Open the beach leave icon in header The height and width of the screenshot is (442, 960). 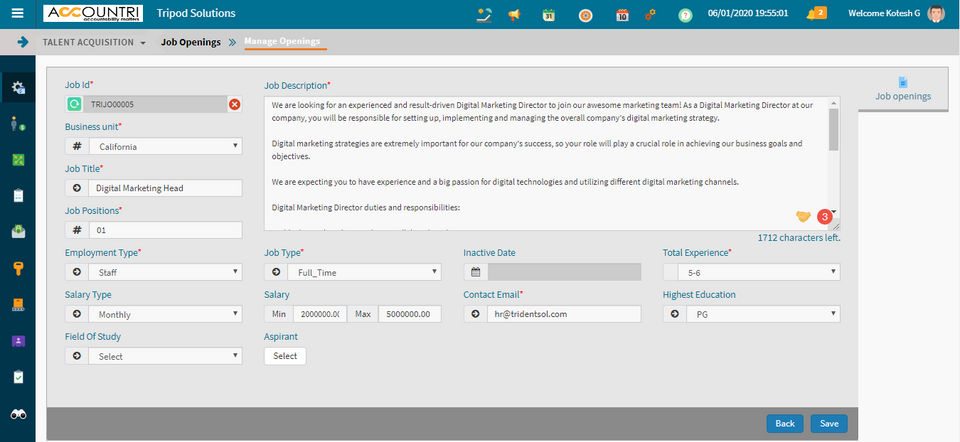pos(484,15)
